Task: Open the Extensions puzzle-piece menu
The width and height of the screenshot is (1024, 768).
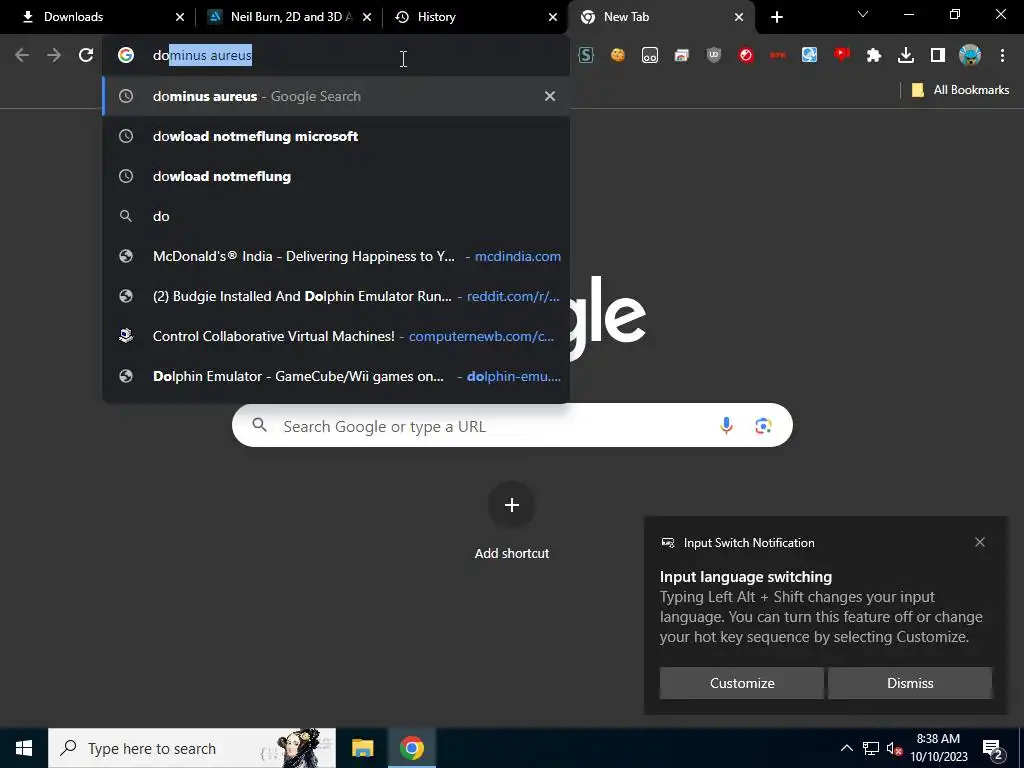Action: (x=874, y=56)
